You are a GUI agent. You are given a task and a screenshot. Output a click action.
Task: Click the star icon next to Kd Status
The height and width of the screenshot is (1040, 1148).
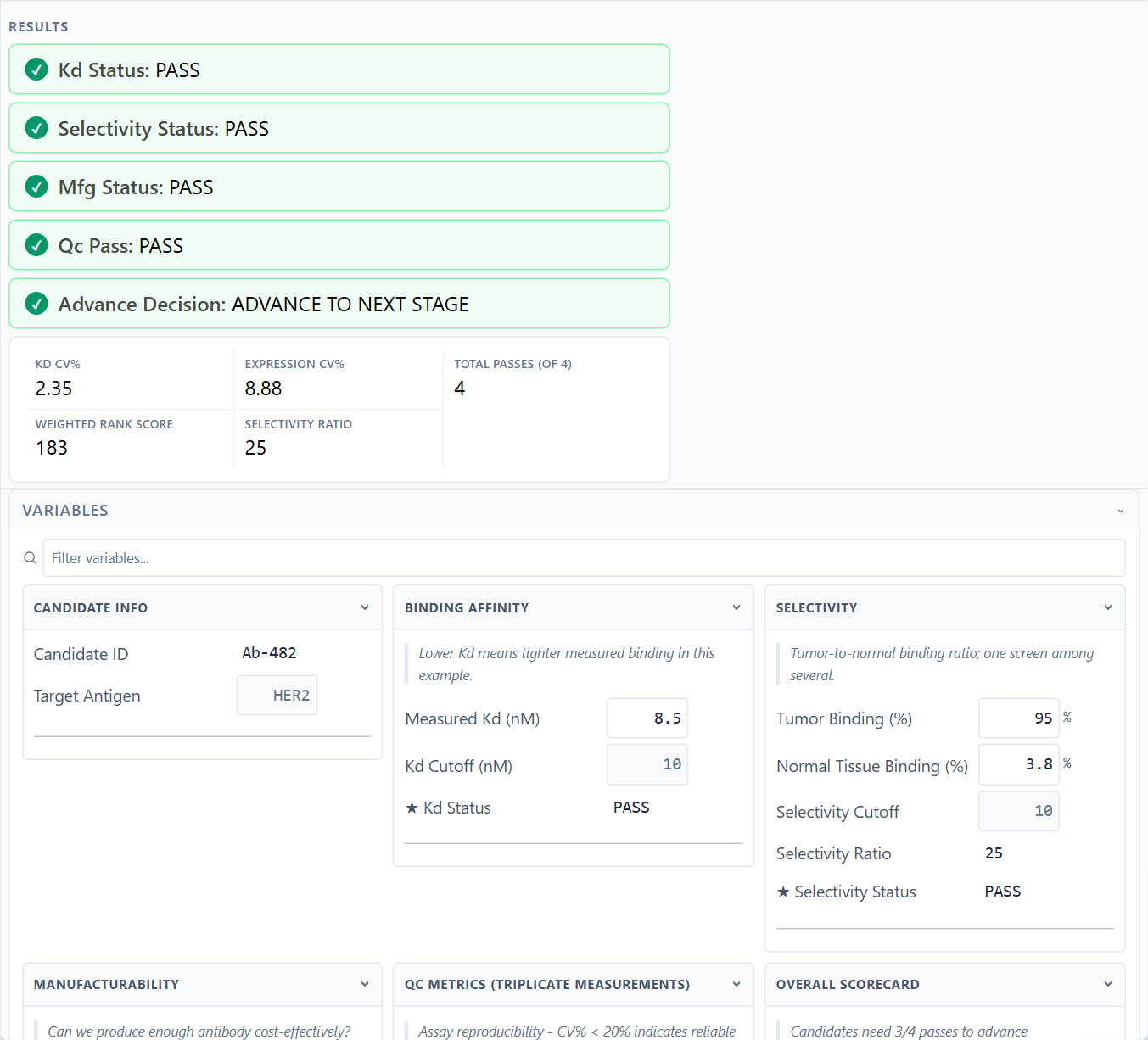(412, 808)
